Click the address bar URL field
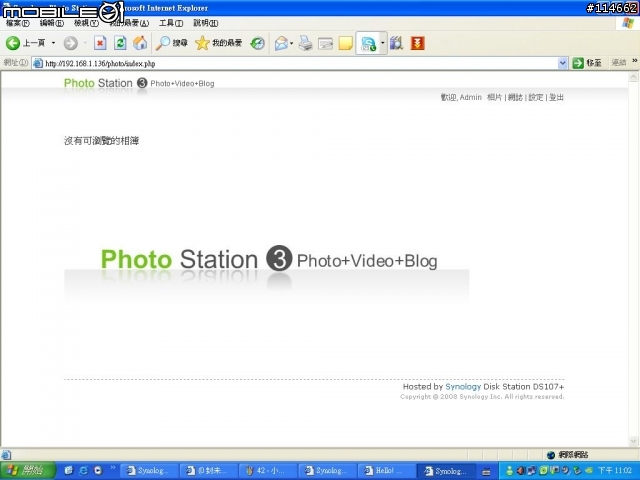The image size is (640, 480). 300,63
